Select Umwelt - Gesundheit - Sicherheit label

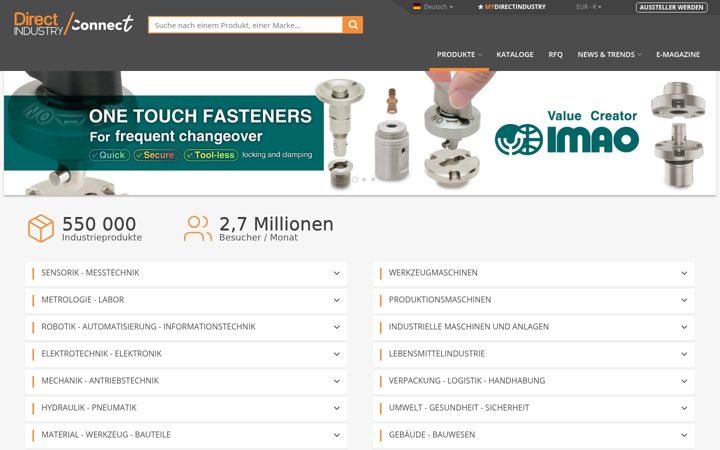(459, 408)
